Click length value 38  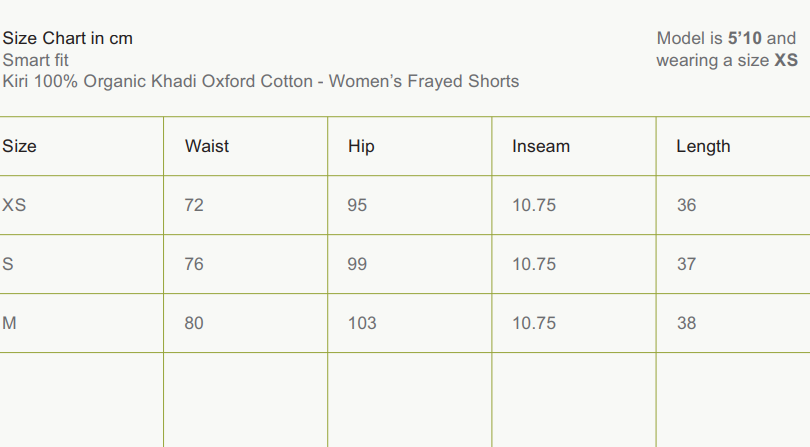pos(686,323)
